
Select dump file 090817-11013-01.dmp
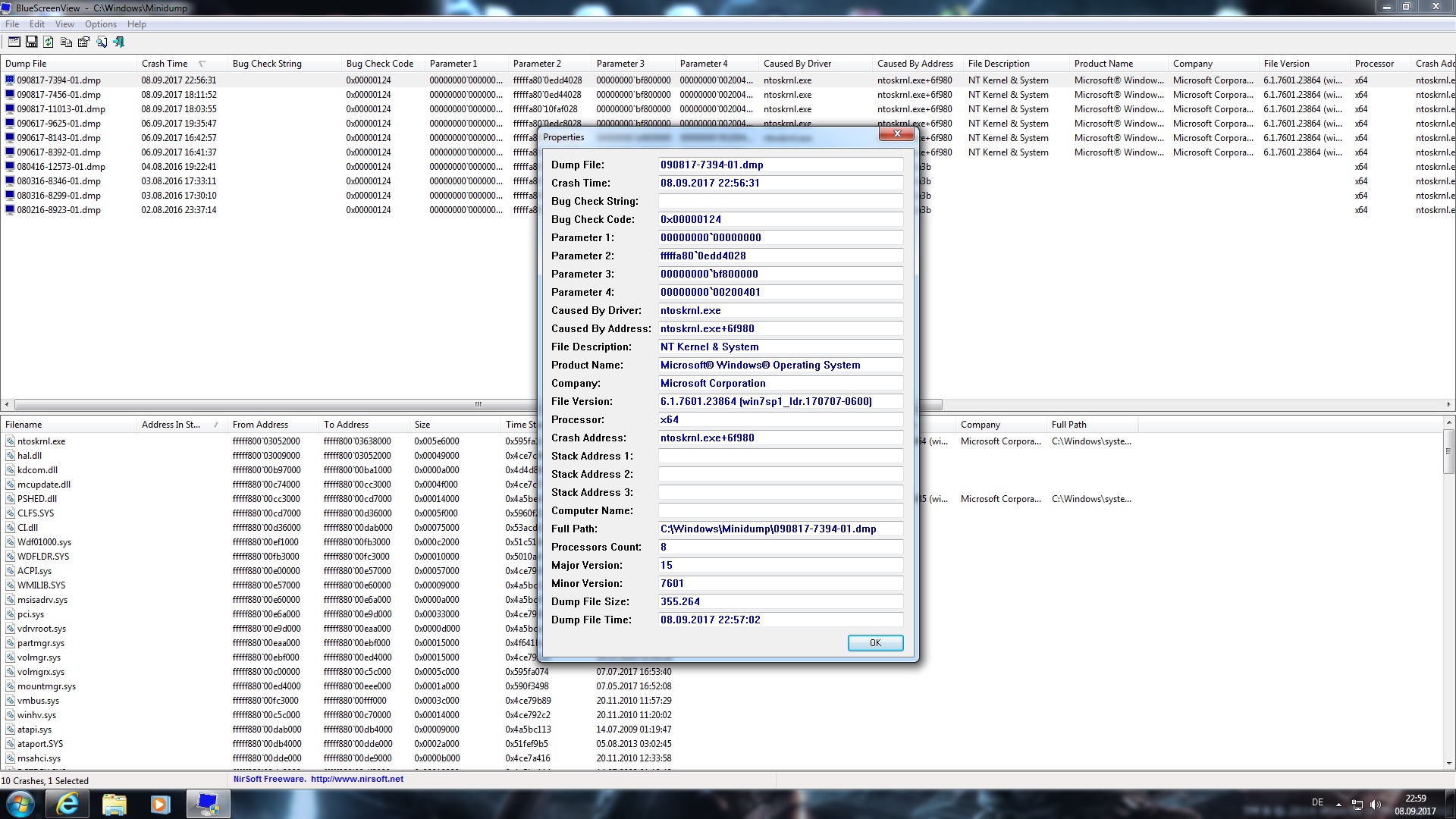tap(61, 109)
